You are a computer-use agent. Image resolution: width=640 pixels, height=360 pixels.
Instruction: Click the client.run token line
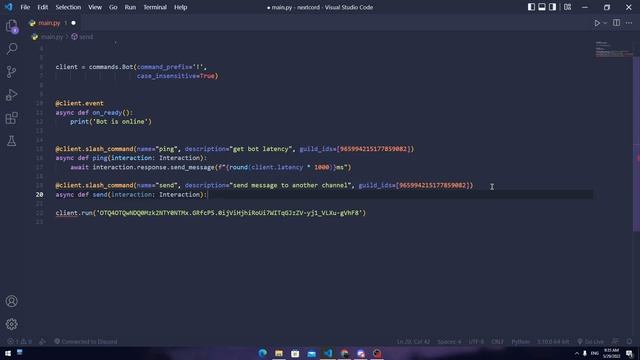tap(211, 213)
